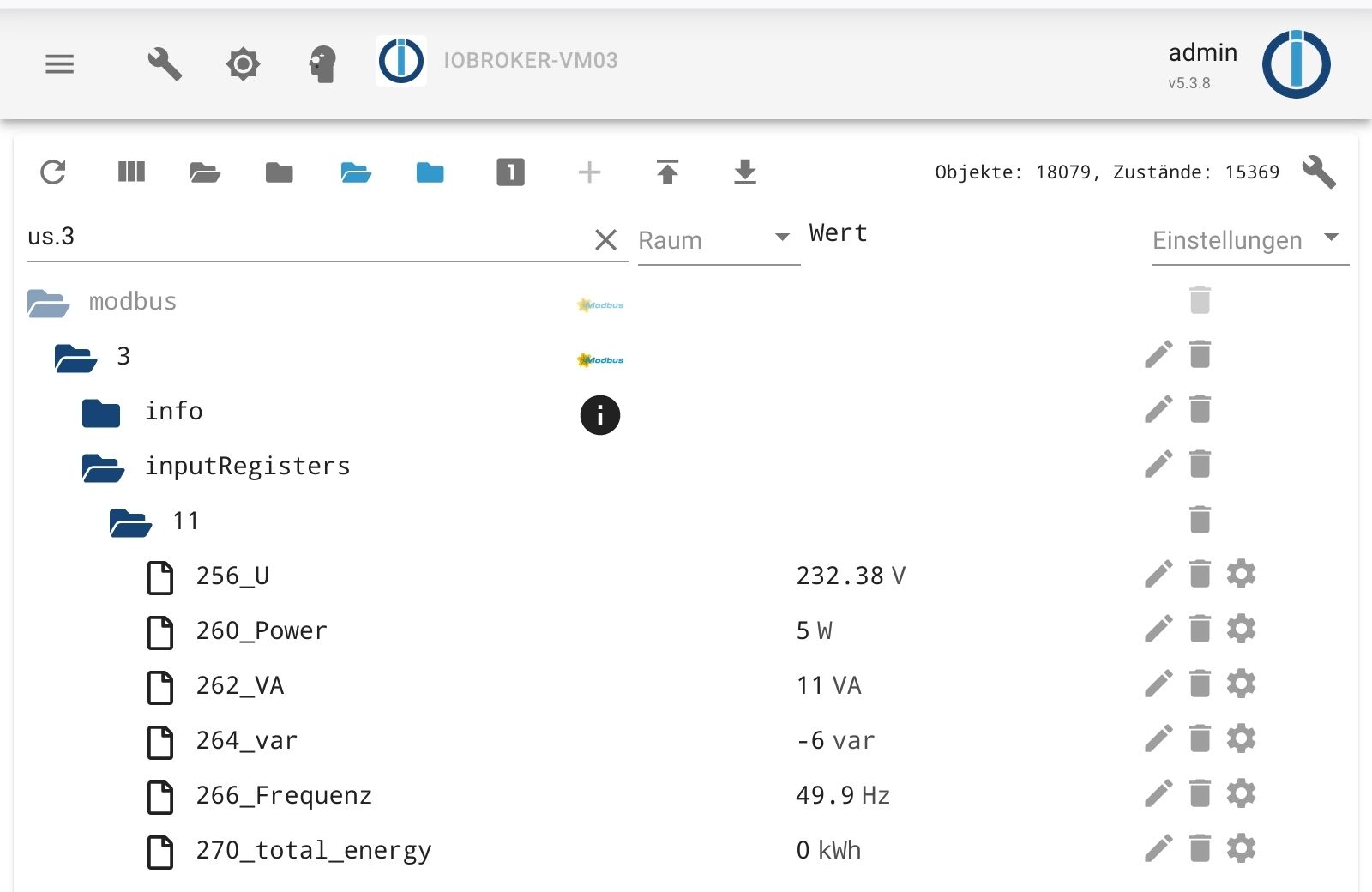Collapse all nodes with closed-folder icon
This screenshot has width=1372, height=892.
(280, 172)
